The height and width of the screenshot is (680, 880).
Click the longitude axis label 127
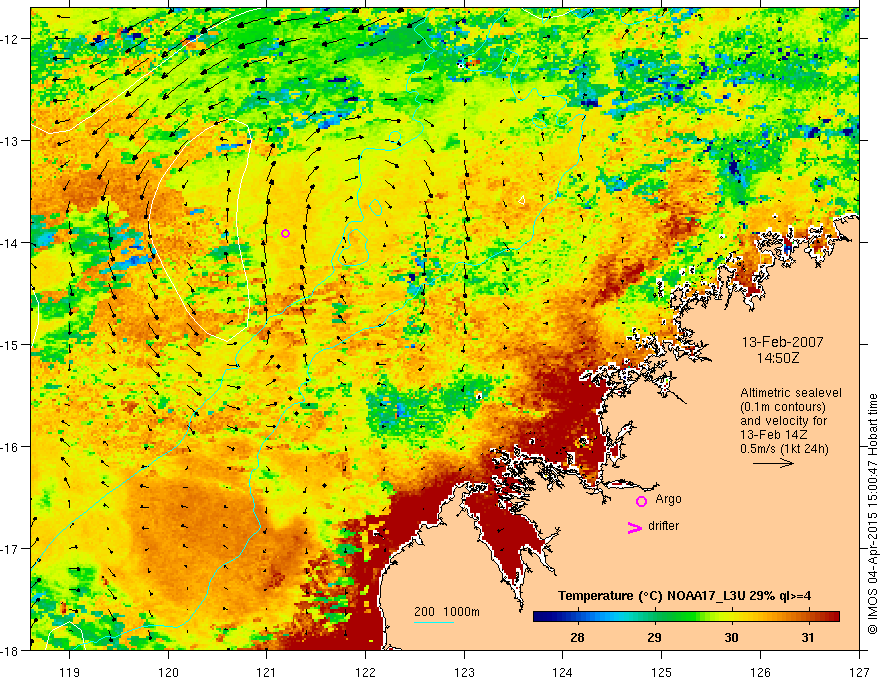click(x=859, y=672)
